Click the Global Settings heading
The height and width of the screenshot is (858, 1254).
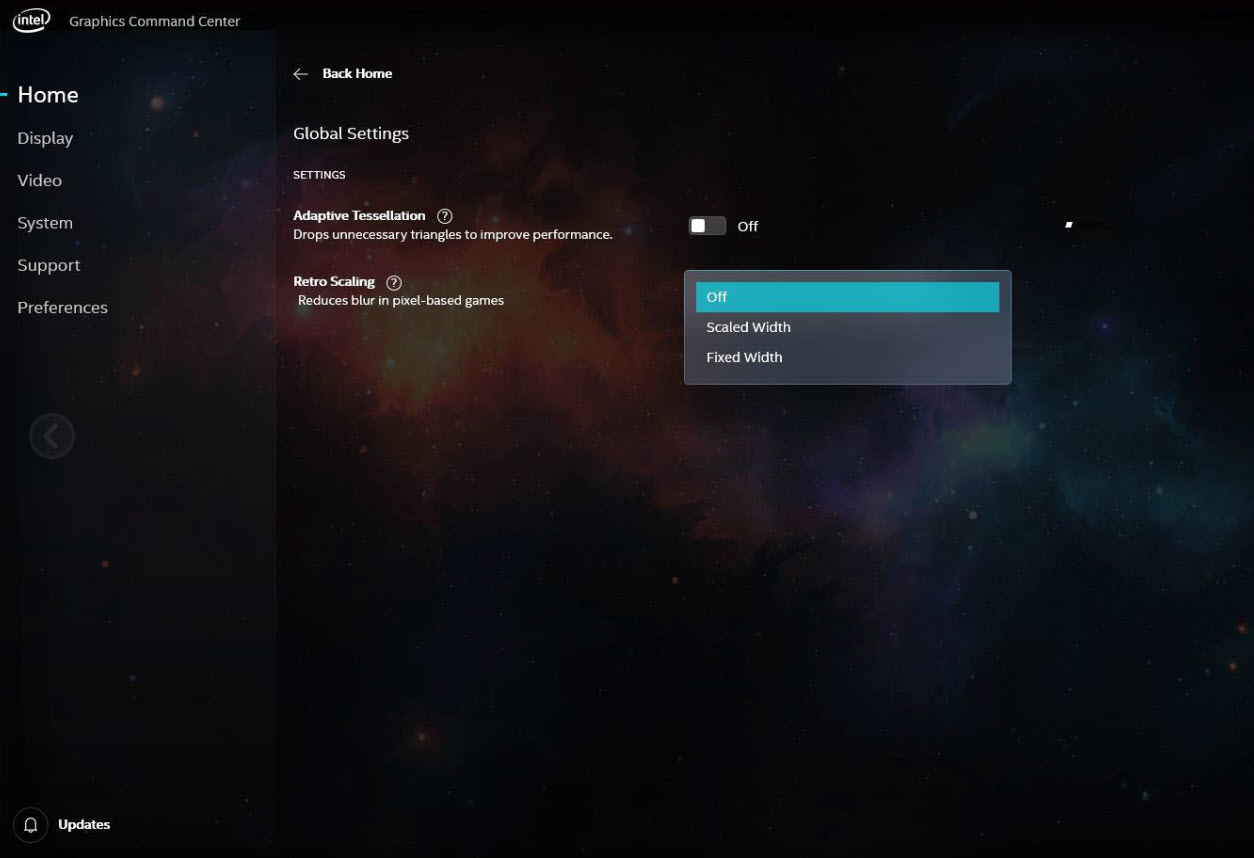click(351, 134)
